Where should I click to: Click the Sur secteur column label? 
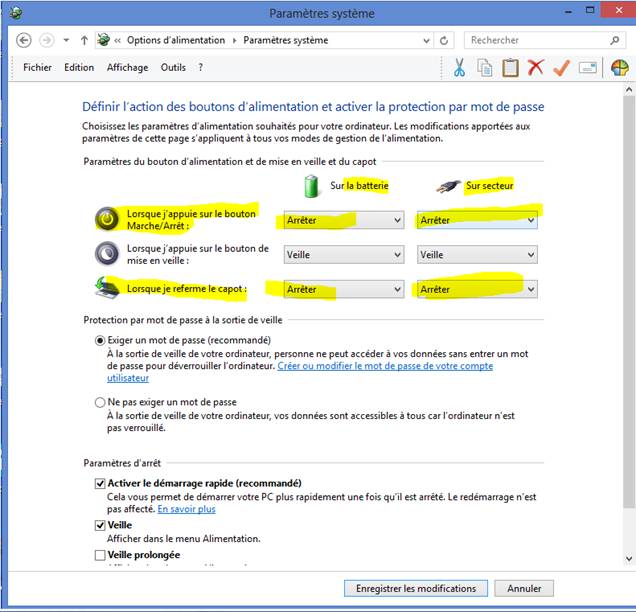[490, 186]
